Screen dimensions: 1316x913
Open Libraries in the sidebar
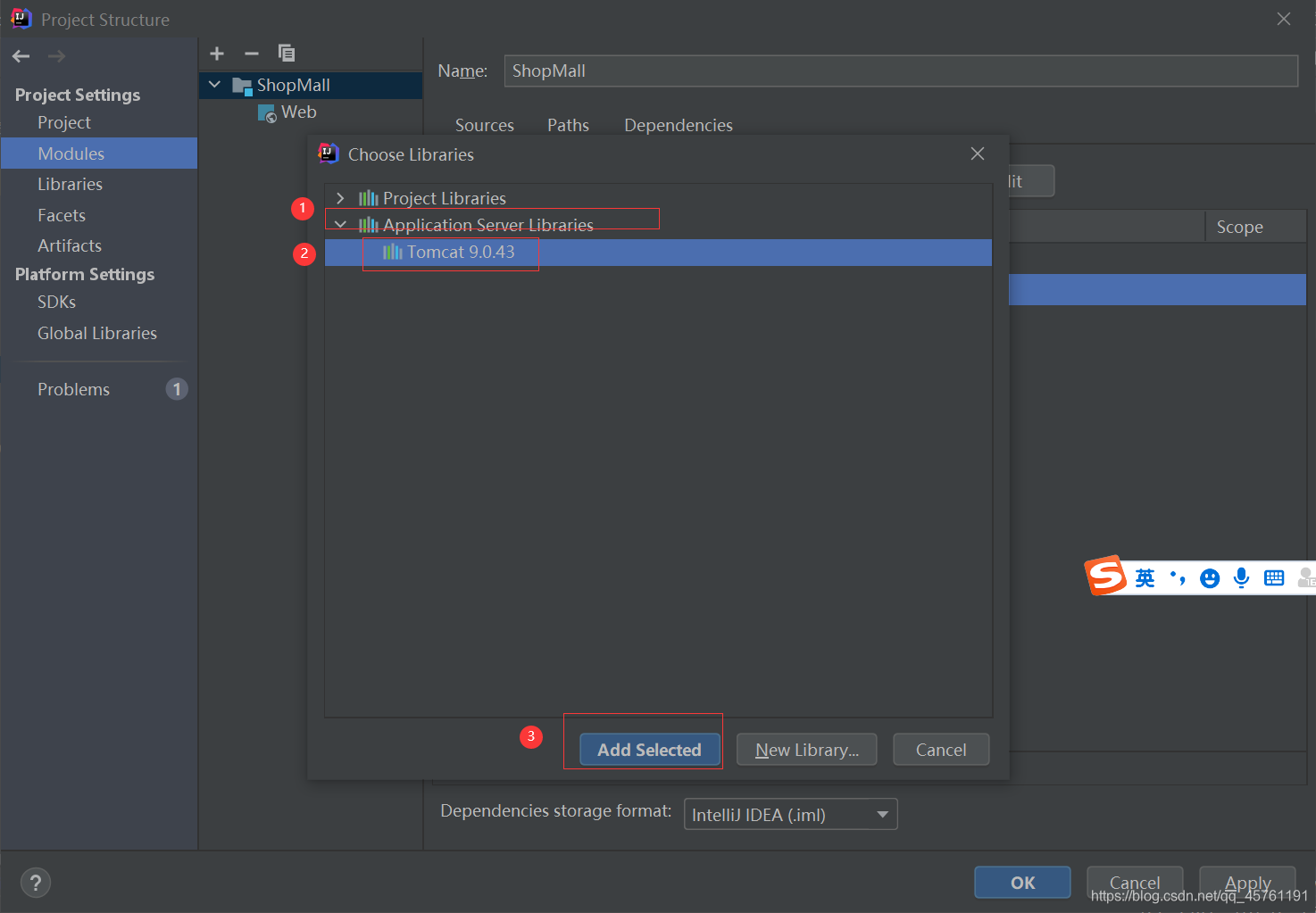(x=70, y=184)
